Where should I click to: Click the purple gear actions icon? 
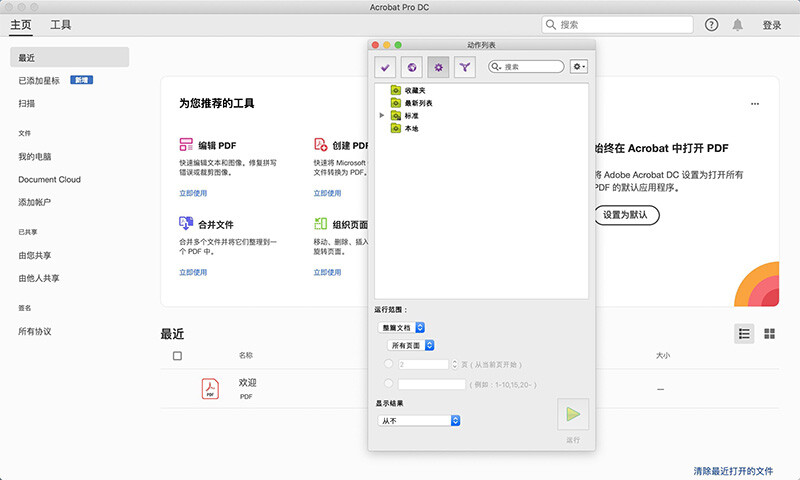pyautogui.click(x=438, y=67)
